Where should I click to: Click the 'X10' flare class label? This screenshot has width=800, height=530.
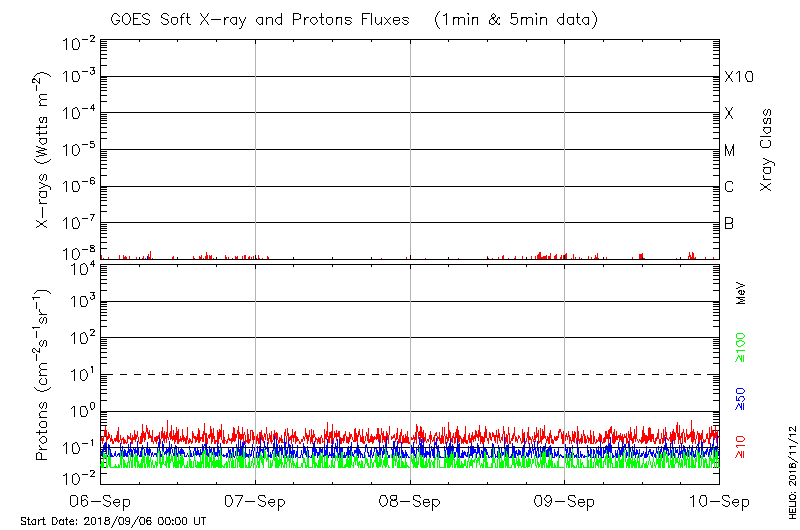click(738, 77)
